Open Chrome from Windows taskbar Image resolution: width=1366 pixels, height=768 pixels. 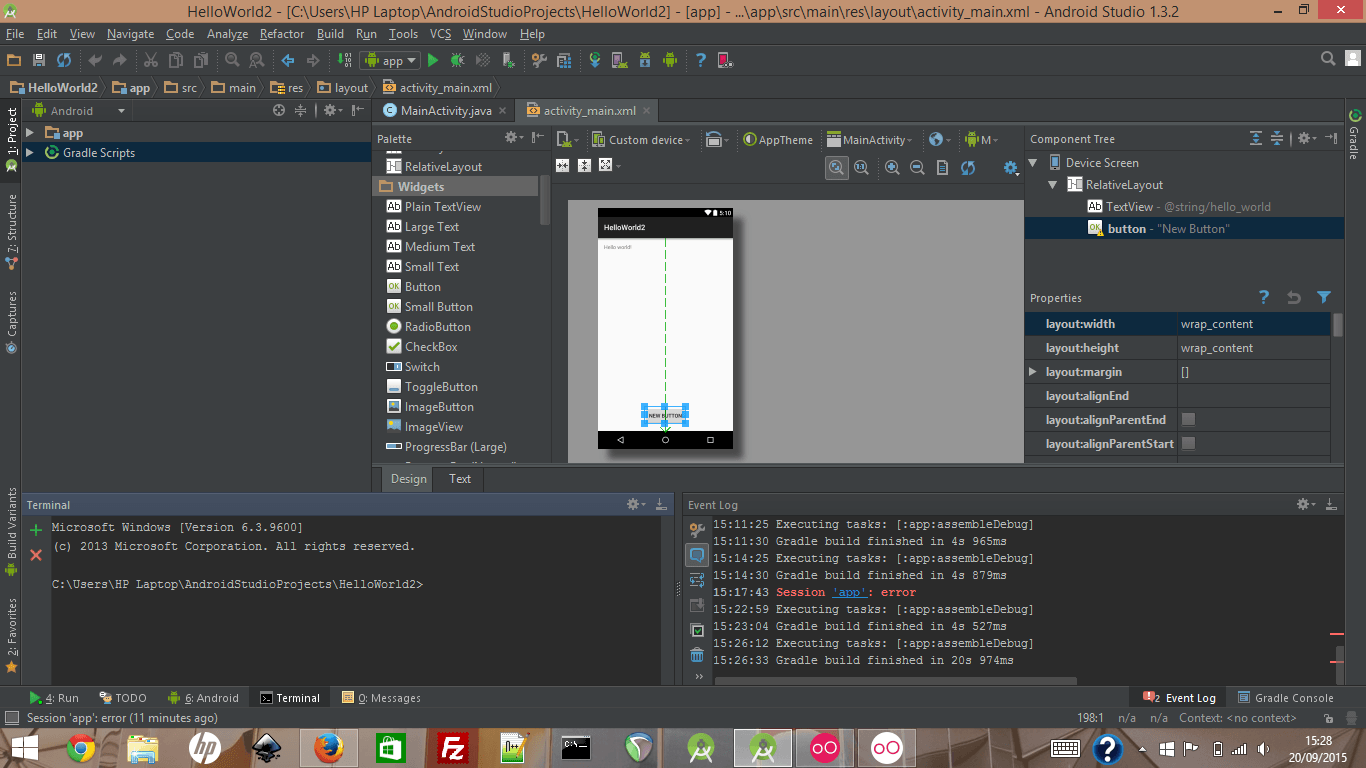click(x=82, y=747)
